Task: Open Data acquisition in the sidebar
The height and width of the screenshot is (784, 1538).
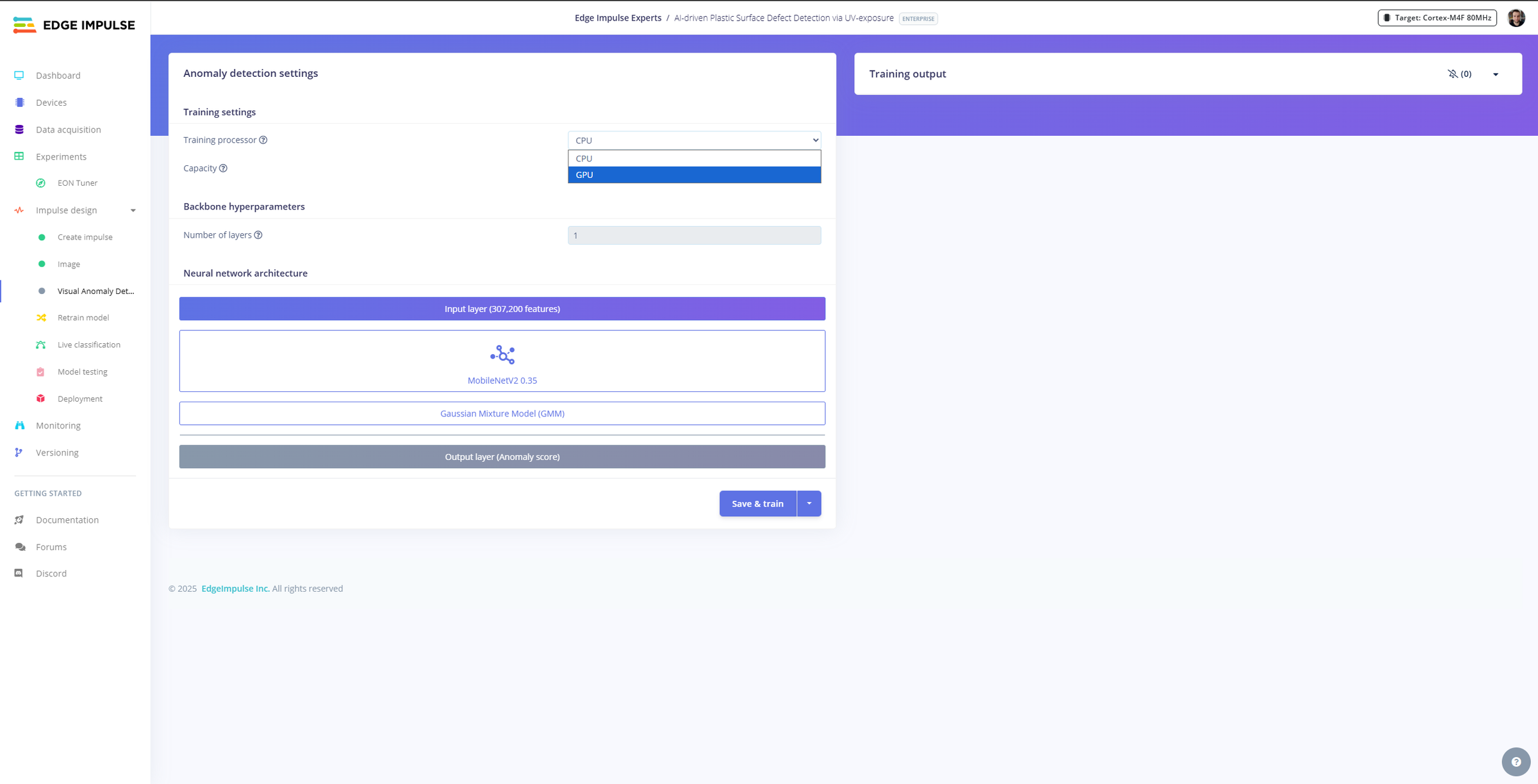Action: pos(69,129)
